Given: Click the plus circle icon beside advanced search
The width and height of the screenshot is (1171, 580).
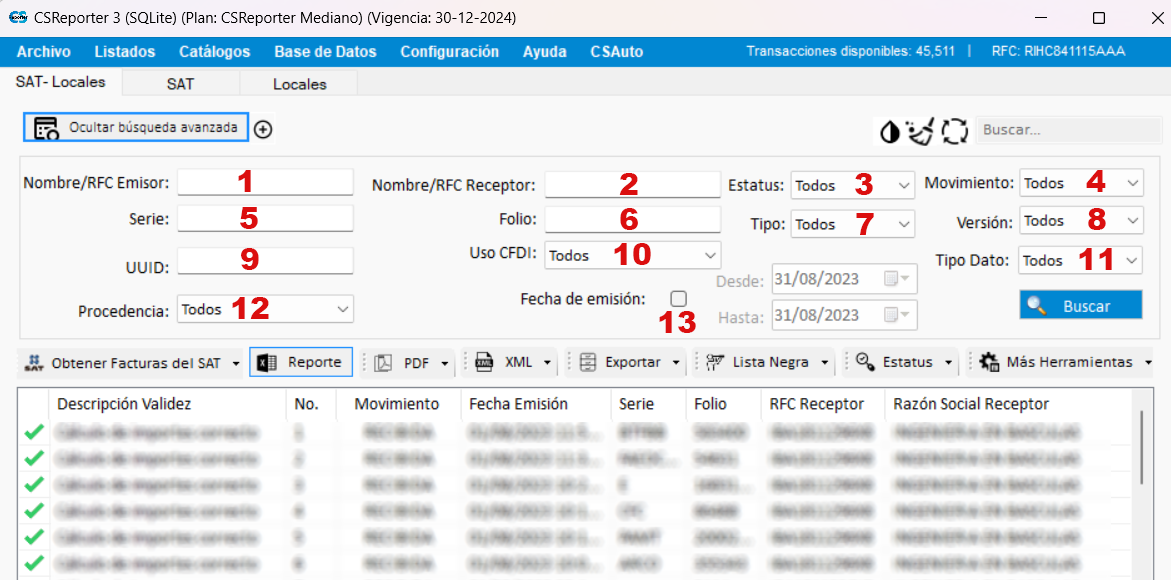Looking at the screenshot, I should [x=263, y=129].
